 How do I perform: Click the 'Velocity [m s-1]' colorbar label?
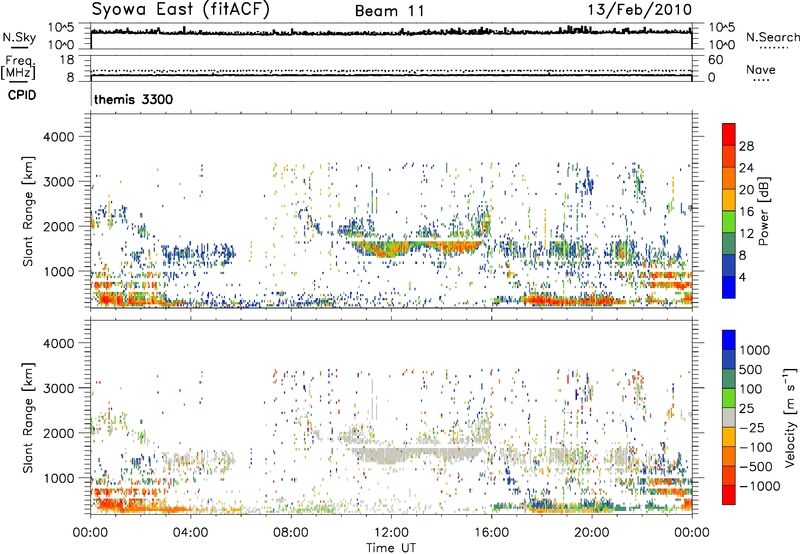(790, 417)
